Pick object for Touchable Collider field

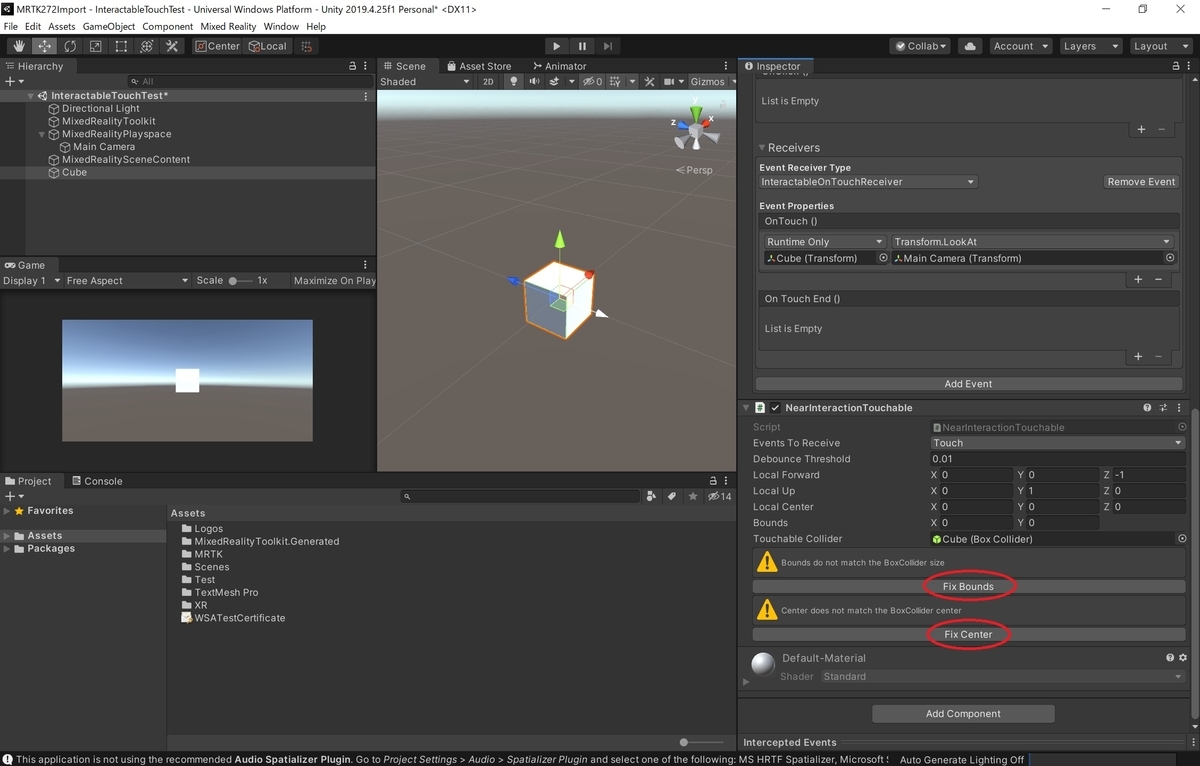coord(1182,539)
